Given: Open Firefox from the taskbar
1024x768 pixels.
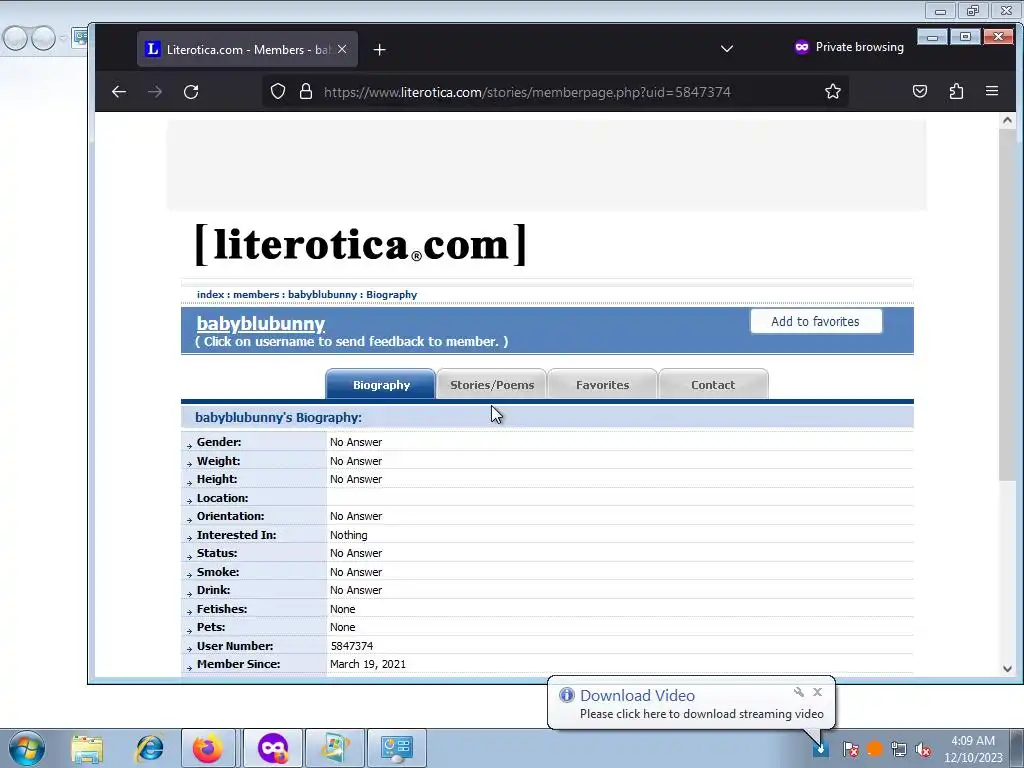Looking at the screenshot, I should (x=208, y=748).
